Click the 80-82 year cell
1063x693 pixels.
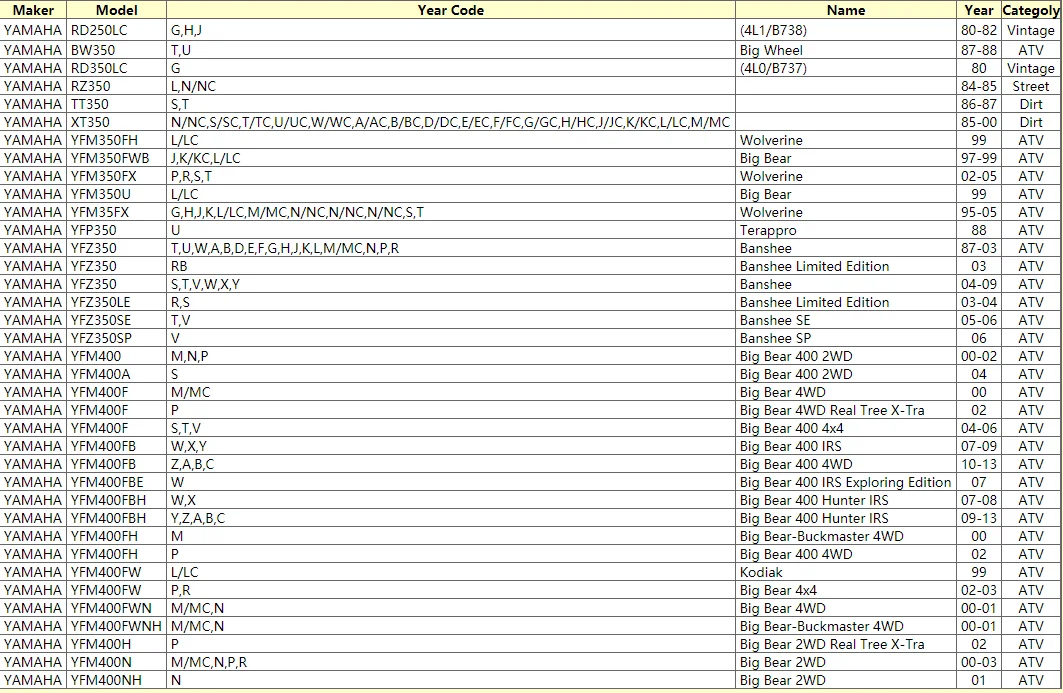click(978, 31)
